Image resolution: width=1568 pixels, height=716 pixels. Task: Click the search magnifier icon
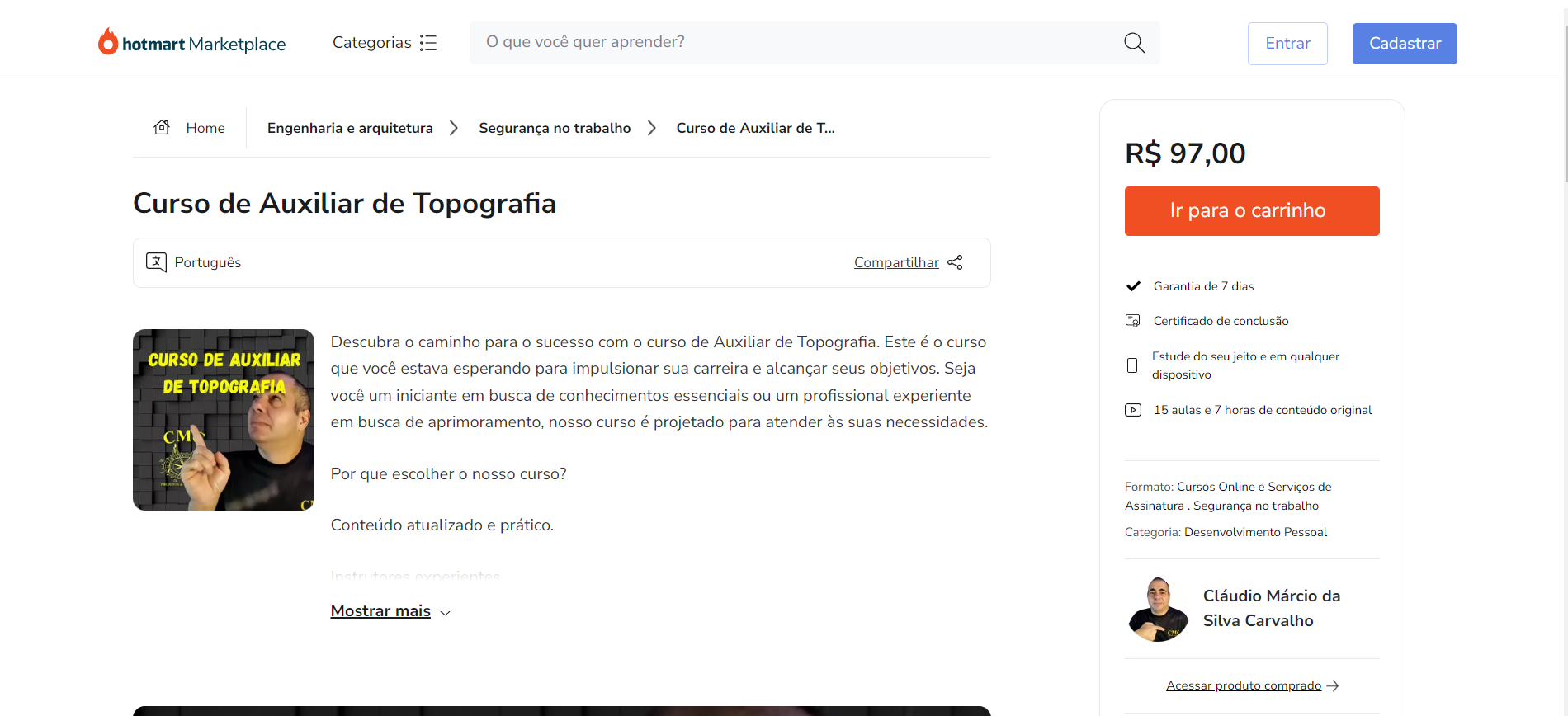tap(1135, 43)
